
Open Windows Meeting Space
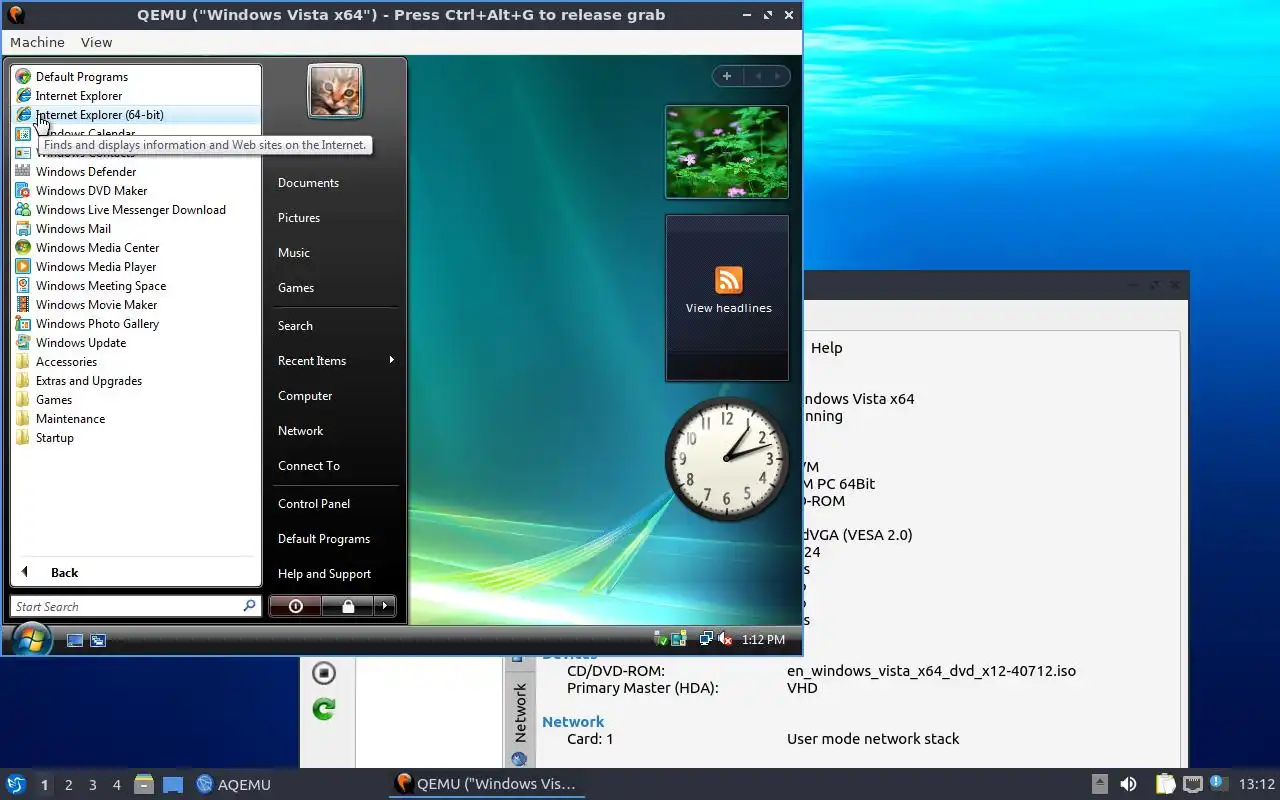pos(100,286)
